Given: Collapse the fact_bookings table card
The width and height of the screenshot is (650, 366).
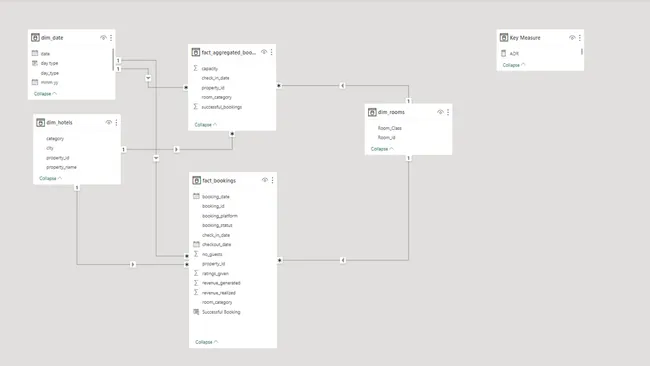Looking at the screenshot, I should click(206, 342).
